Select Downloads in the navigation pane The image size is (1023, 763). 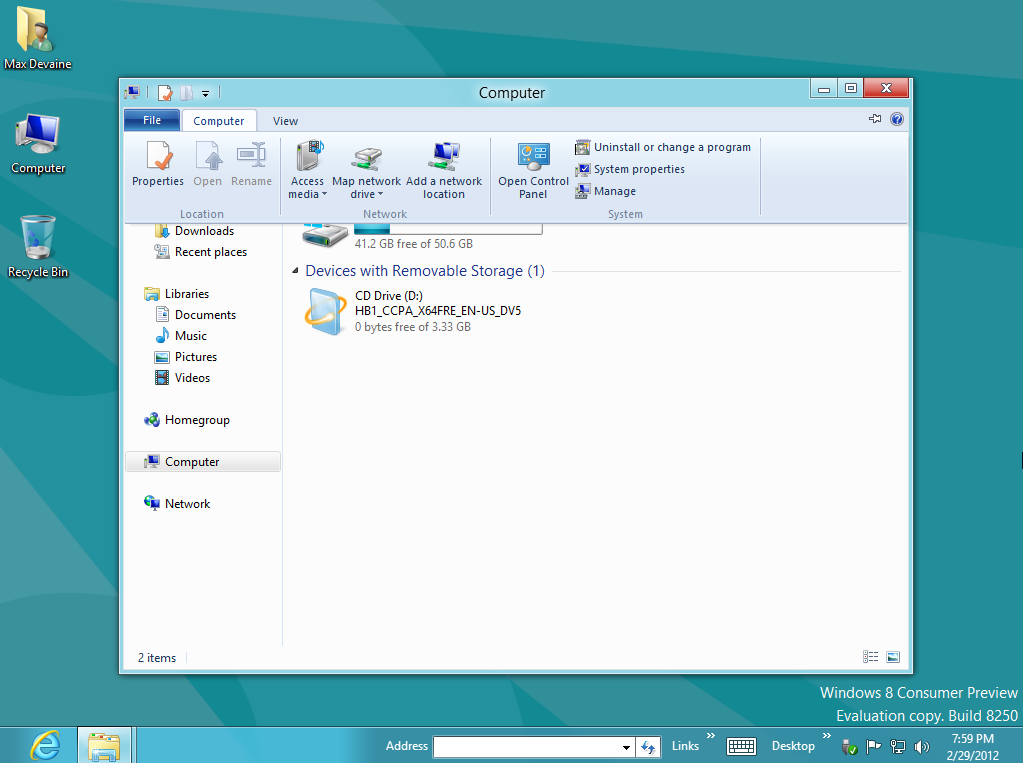(194, 231)
